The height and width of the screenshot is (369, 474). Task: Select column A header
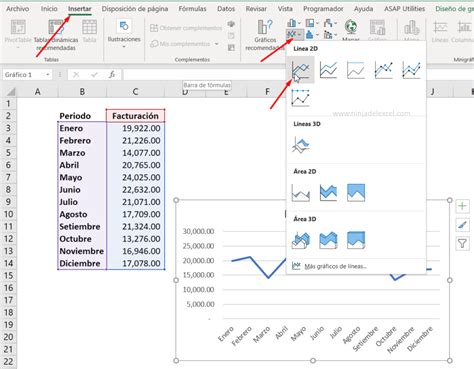38,92
